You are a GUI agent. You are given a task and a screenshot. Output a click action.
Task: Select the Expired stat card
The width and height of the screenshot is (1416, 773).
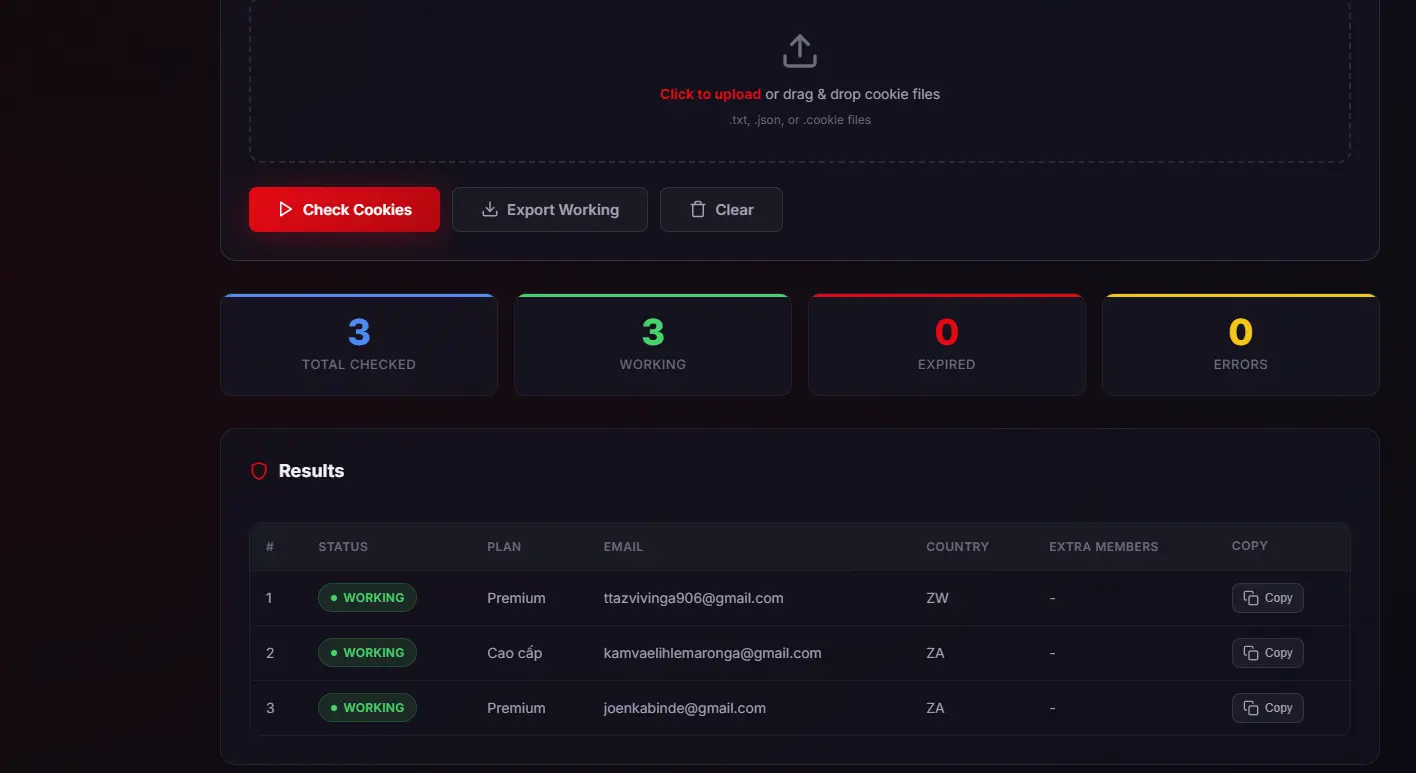click(947, 345)
